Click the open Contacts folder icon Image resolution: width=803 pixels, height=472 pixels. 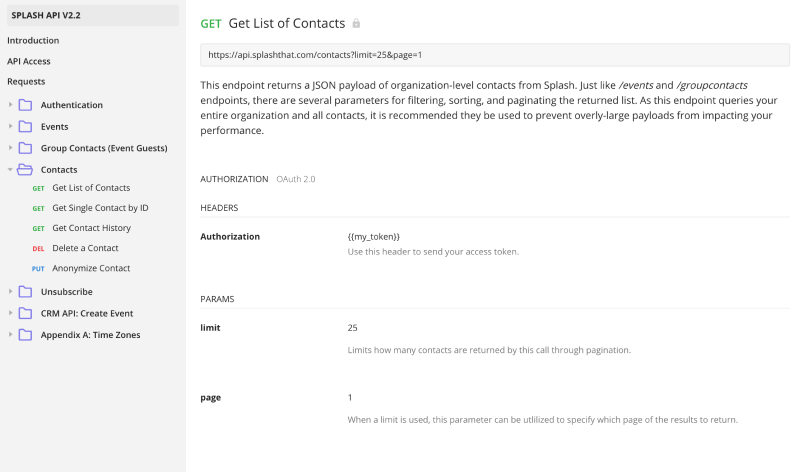point(25,170)
